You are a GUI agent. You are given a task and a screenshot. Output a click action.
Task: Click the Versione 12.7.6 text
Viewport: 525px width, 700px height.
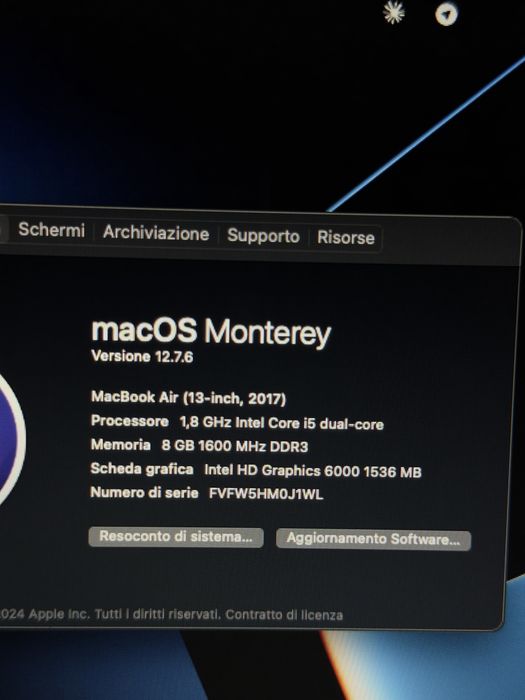point(142,356)
